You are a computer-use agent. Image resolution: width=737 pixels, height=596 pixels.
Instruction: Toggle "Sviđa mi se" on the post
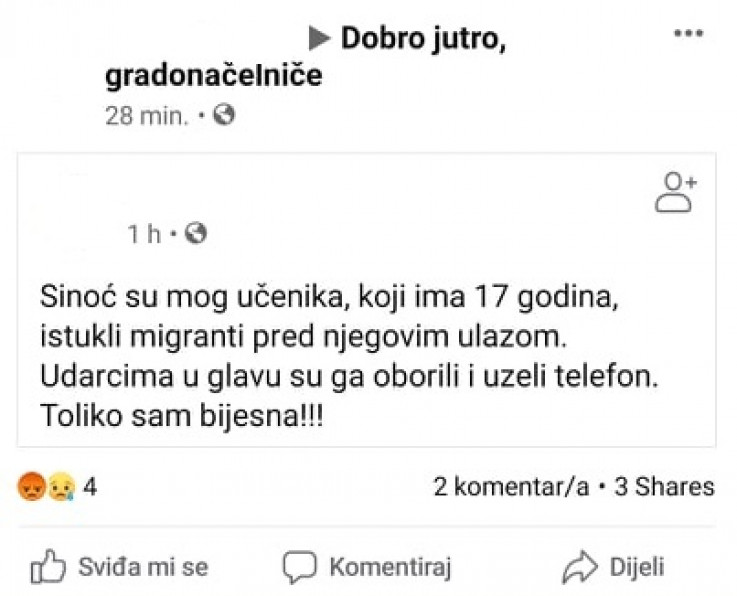[143, 567]
